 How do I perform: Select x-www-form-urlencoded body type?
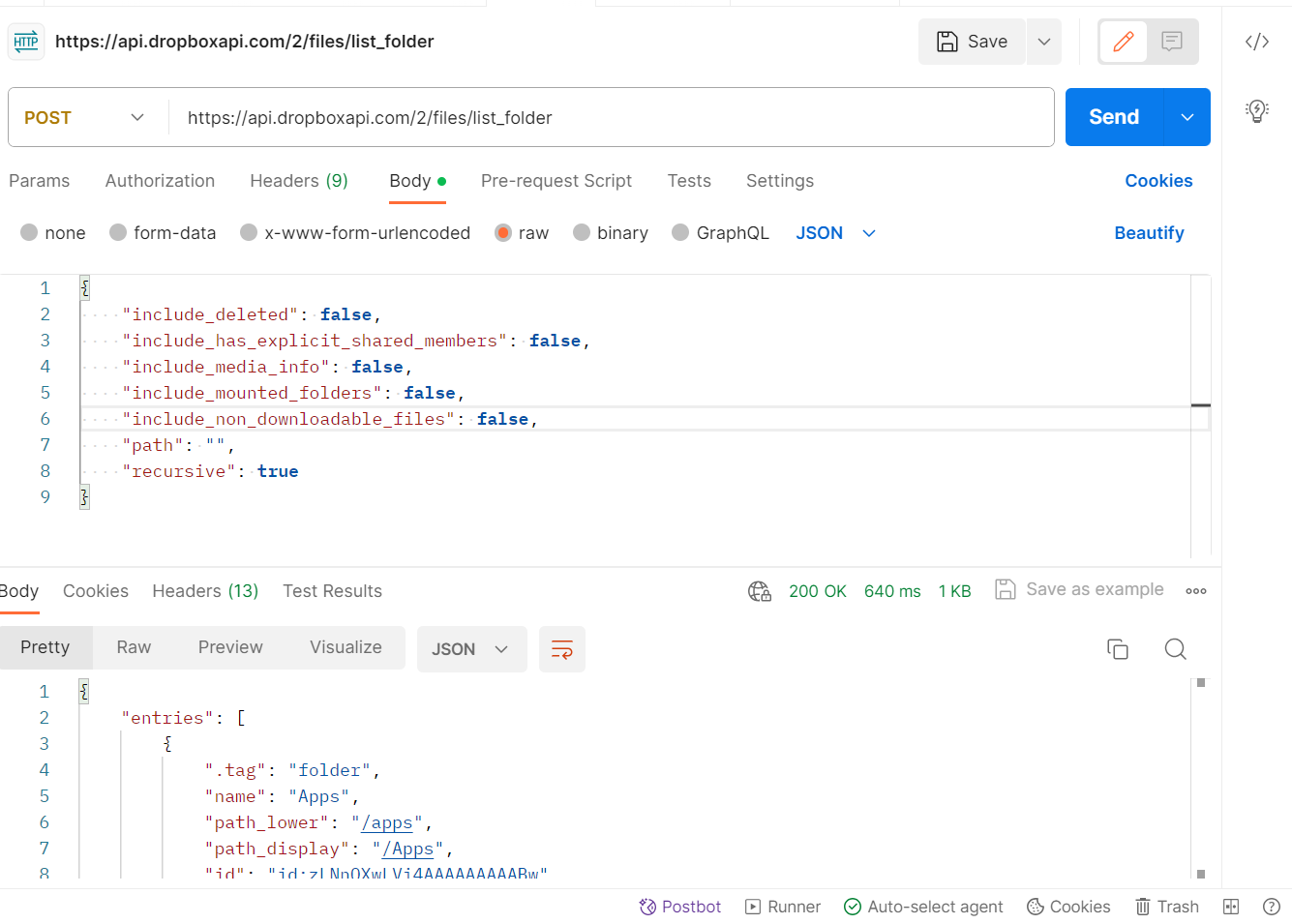[x=355, y=233]
